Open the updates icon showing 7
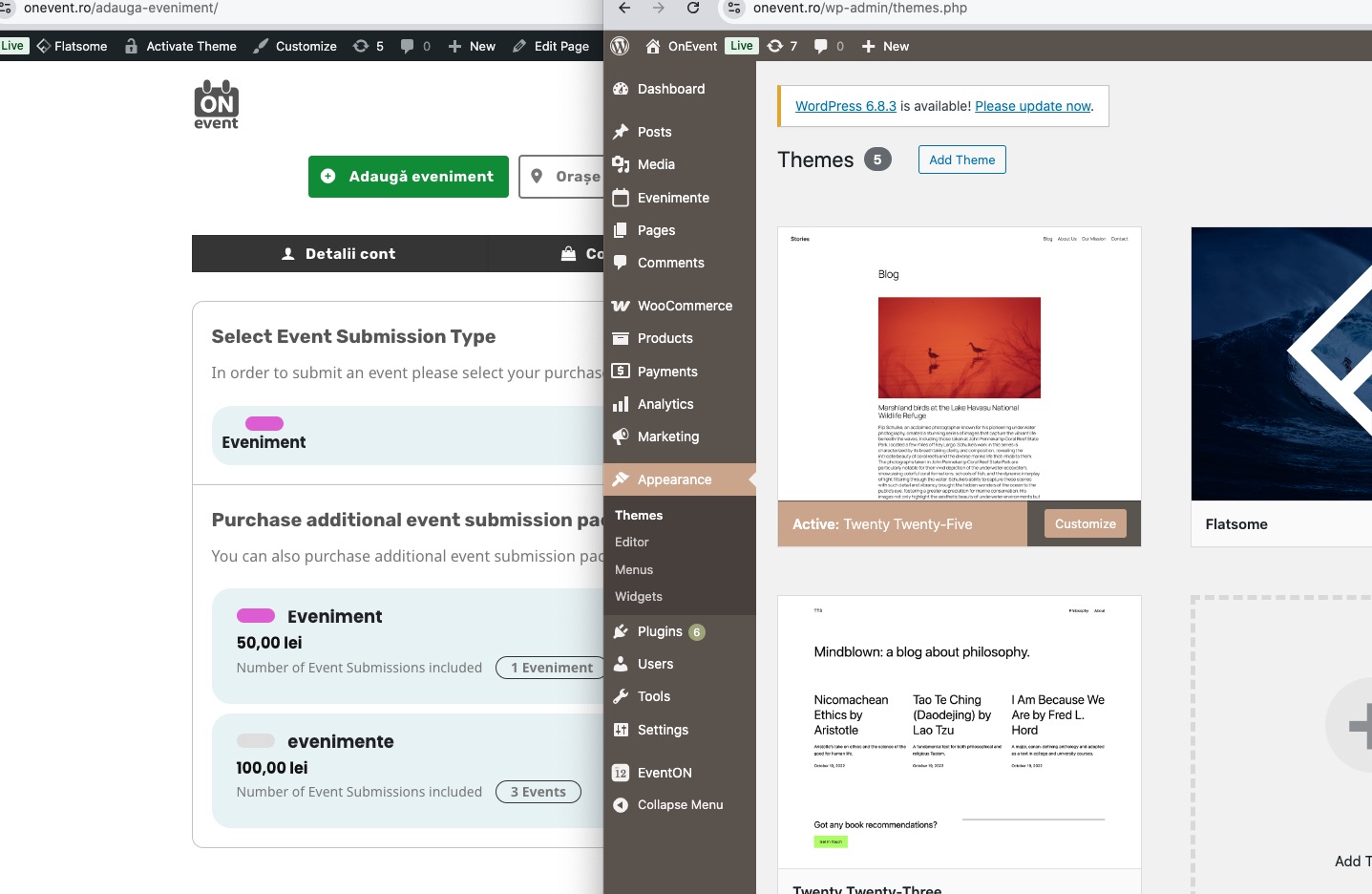Screen dimensions: 1372x894 click(782, 46)
